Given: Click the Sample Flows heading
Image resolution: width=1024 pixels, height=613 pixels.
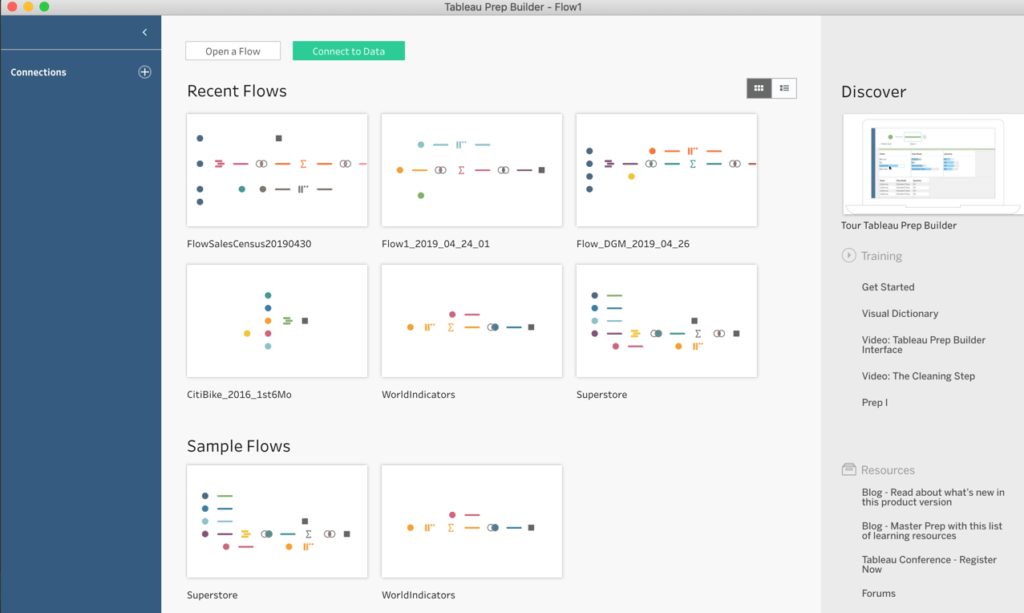Looking at the screenshot, I should click(238, 446).
